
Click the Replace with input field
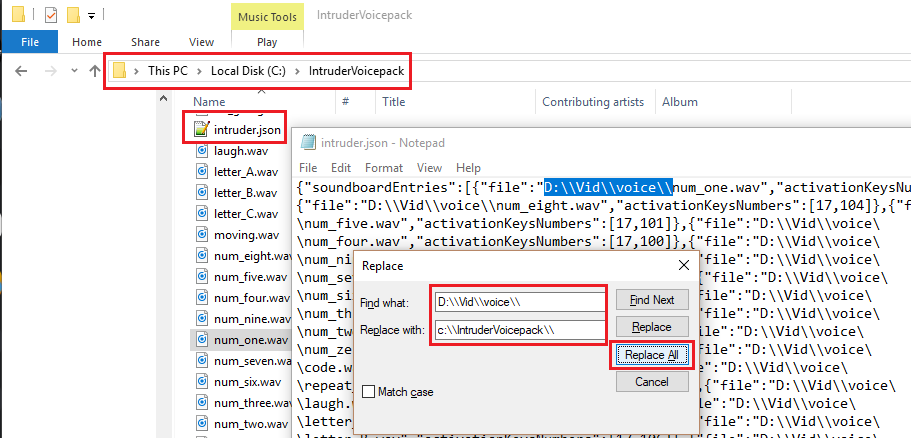click(519, 329)
